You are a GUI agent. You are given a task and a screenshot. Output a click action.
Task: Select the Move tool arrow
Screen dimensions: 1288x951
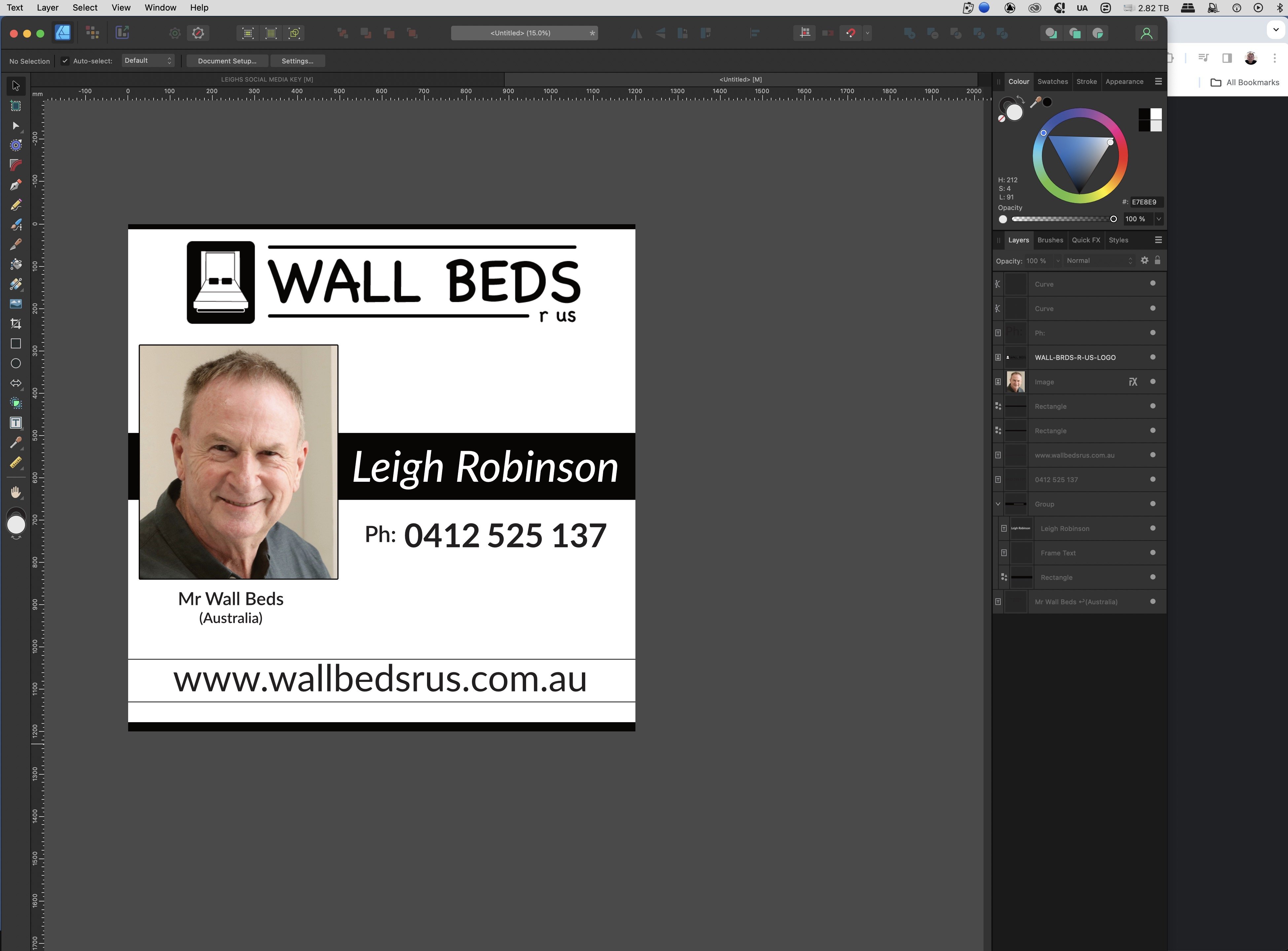click(x=16, y=86)
